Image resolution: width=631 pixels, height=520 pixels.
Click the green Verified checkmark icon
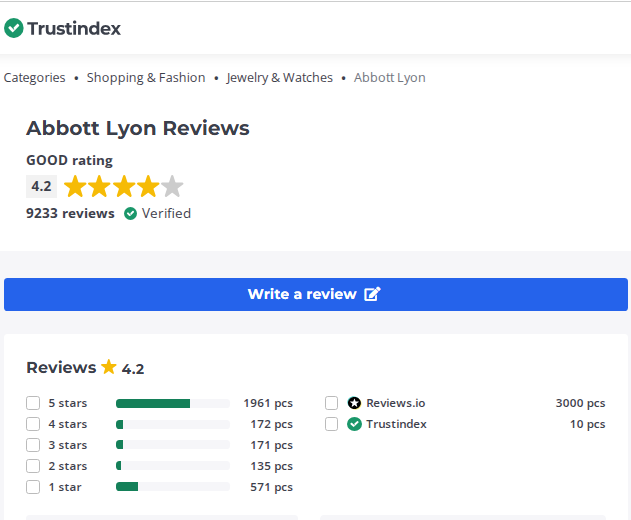(130, 214)
